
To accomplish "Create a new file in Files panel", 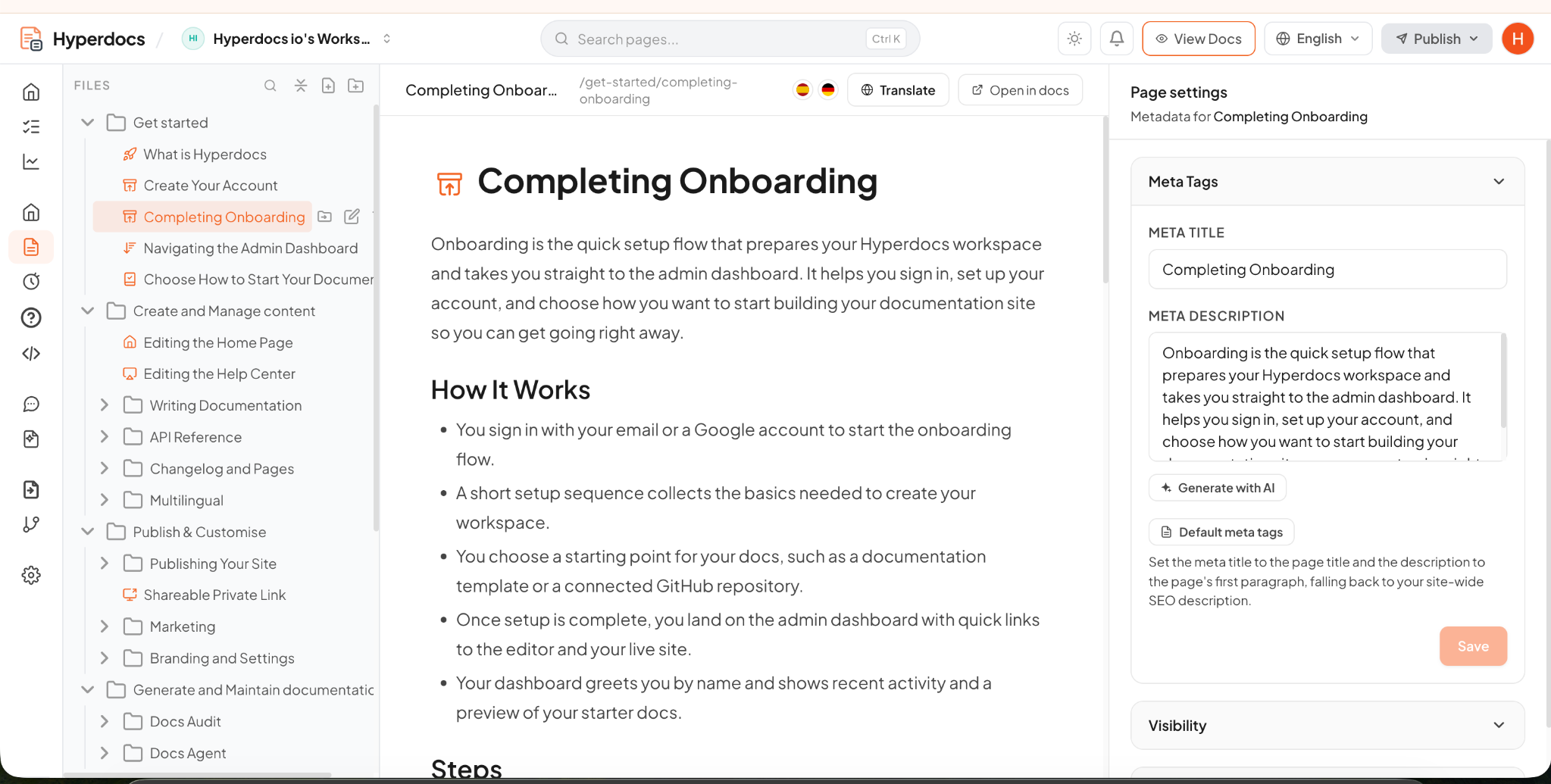I will [x=328, y=86].
